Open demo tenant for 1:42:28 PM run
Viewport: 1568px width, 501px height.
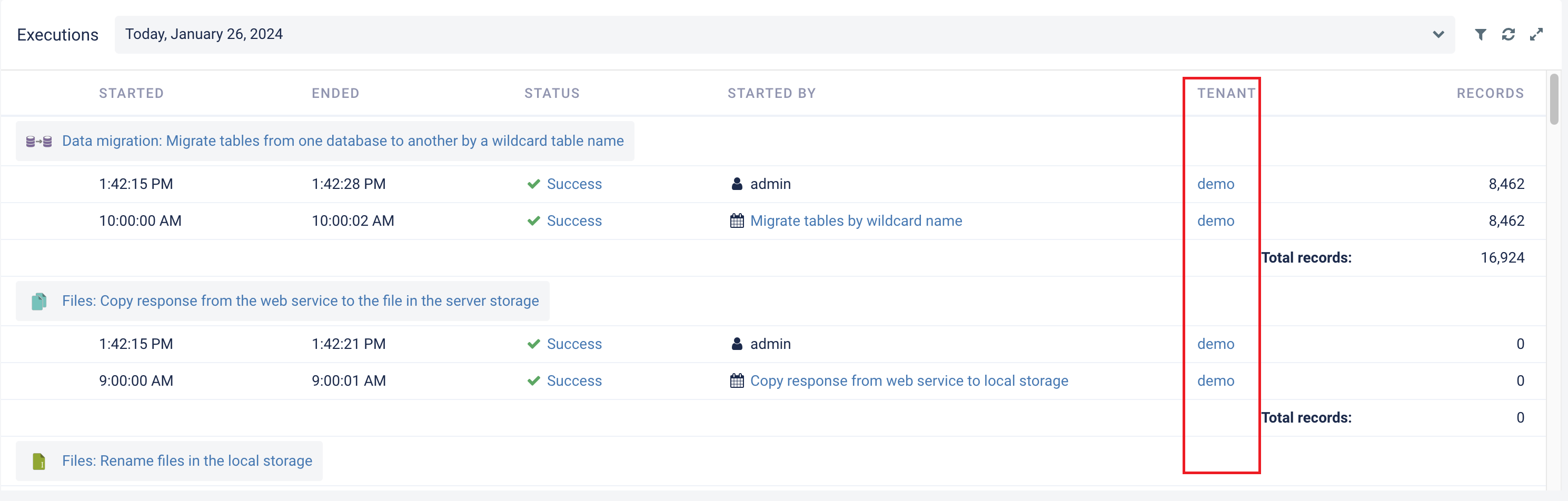coord(1216,184)
